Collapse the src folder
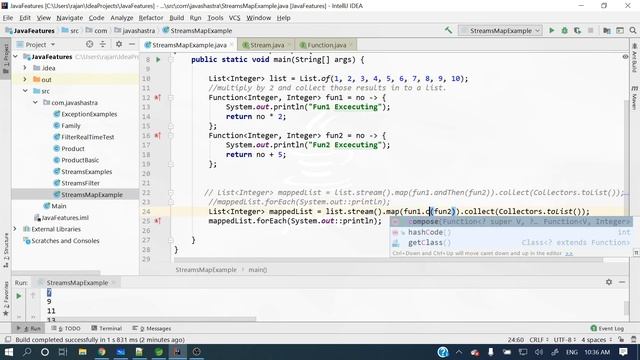The width and height of the screenshot is (640, 360). [x=25, y=91]
